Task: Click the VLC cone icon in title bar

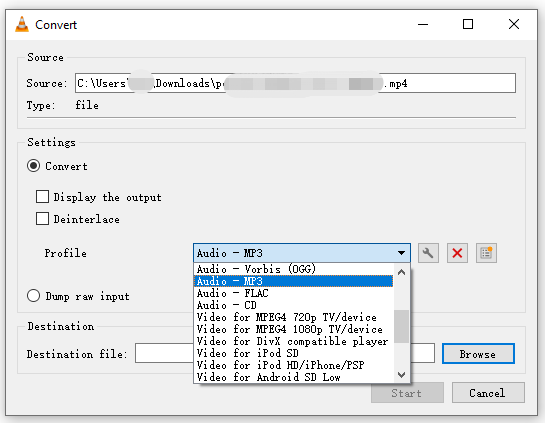Action: 22,24
